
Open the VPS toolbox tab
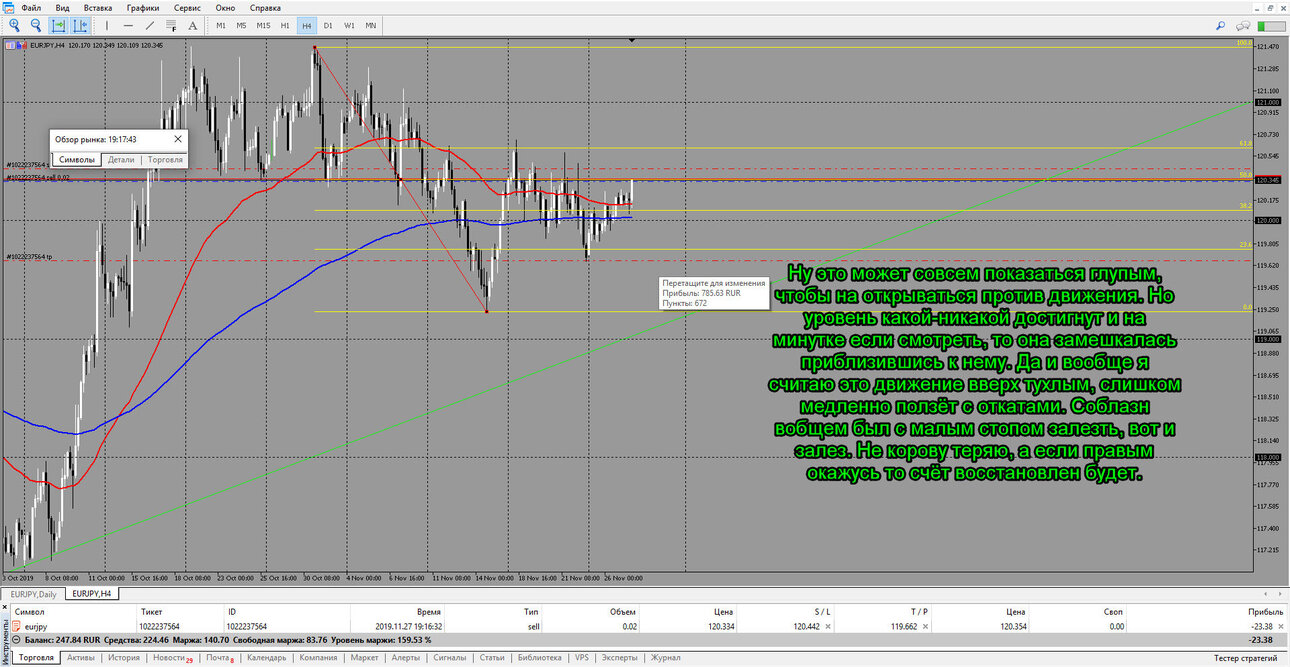click(x=582, y=658)
